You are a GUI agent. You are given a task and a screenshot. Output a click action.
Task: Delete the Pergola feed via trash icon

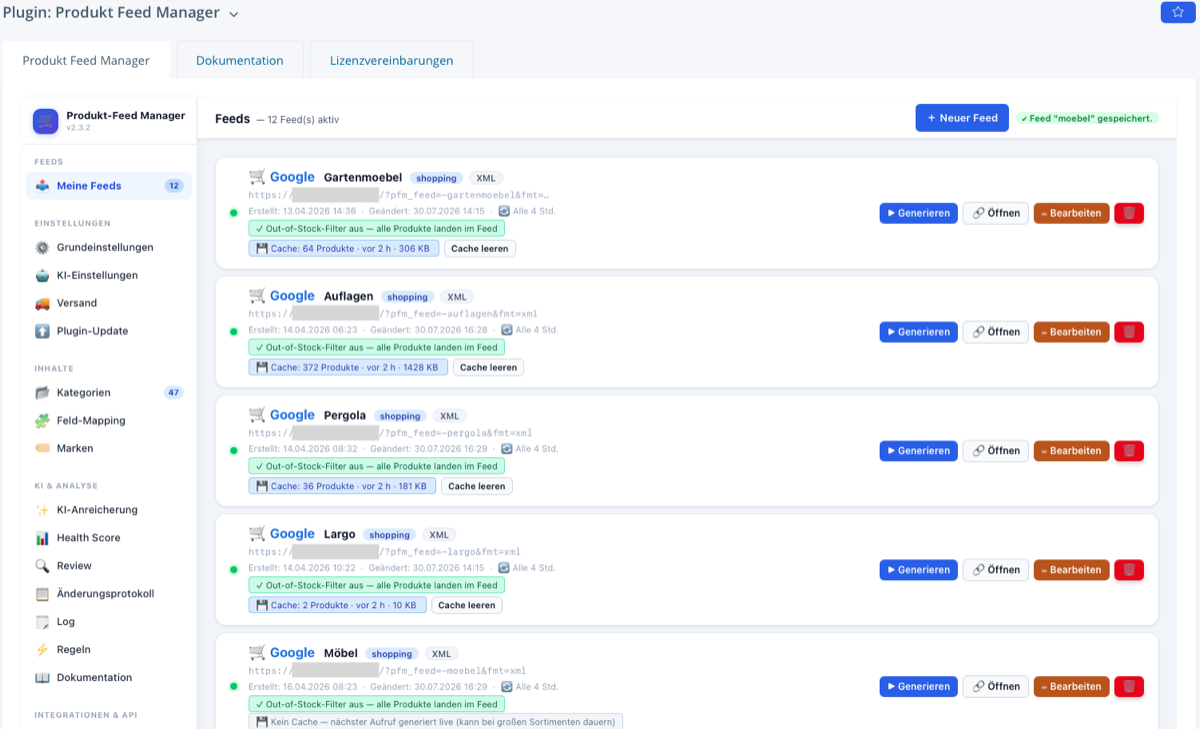pos(1129,451)
